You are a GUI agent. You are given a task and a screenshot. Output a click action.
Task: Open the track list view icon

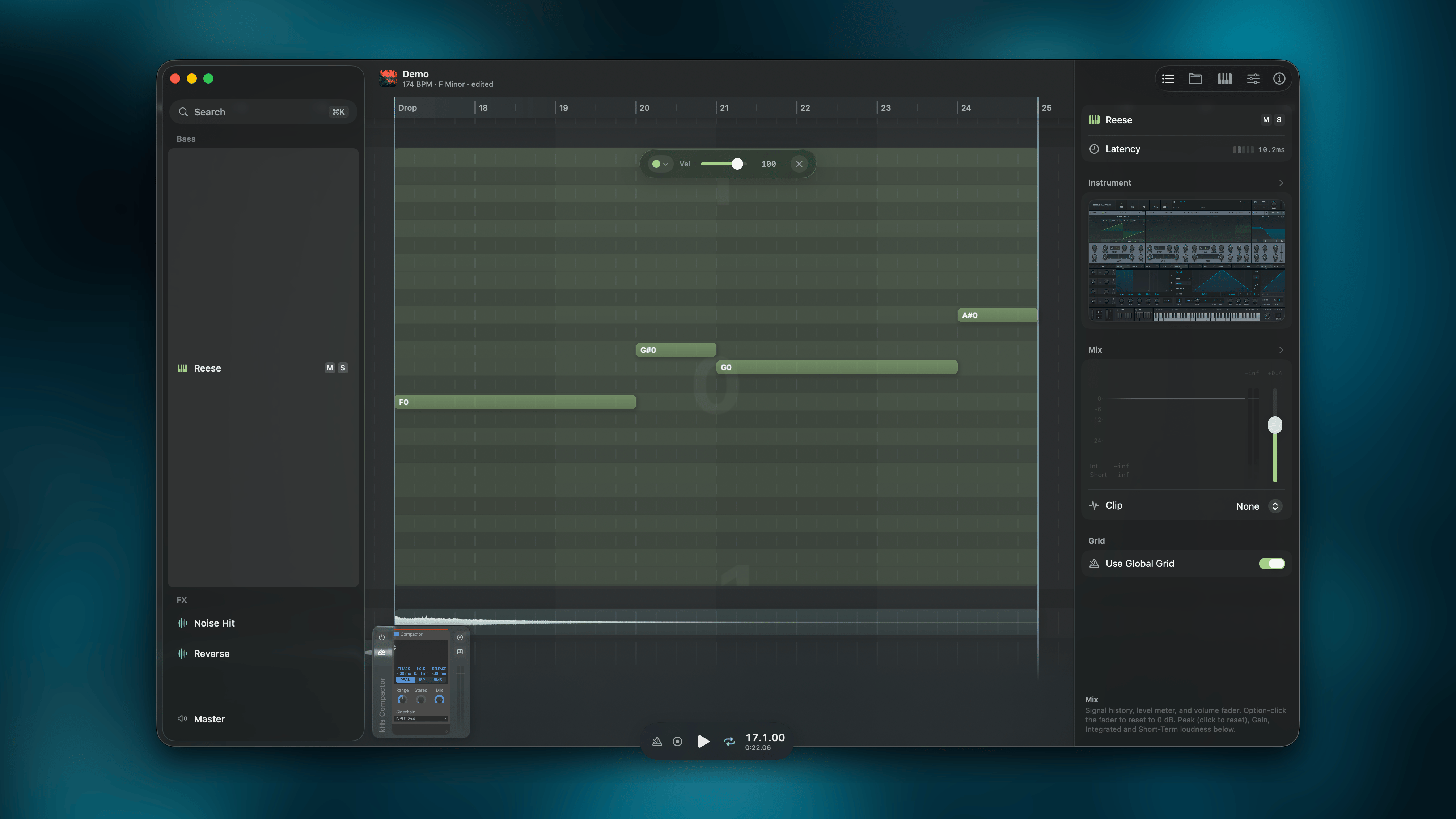tap(1168, 78)
